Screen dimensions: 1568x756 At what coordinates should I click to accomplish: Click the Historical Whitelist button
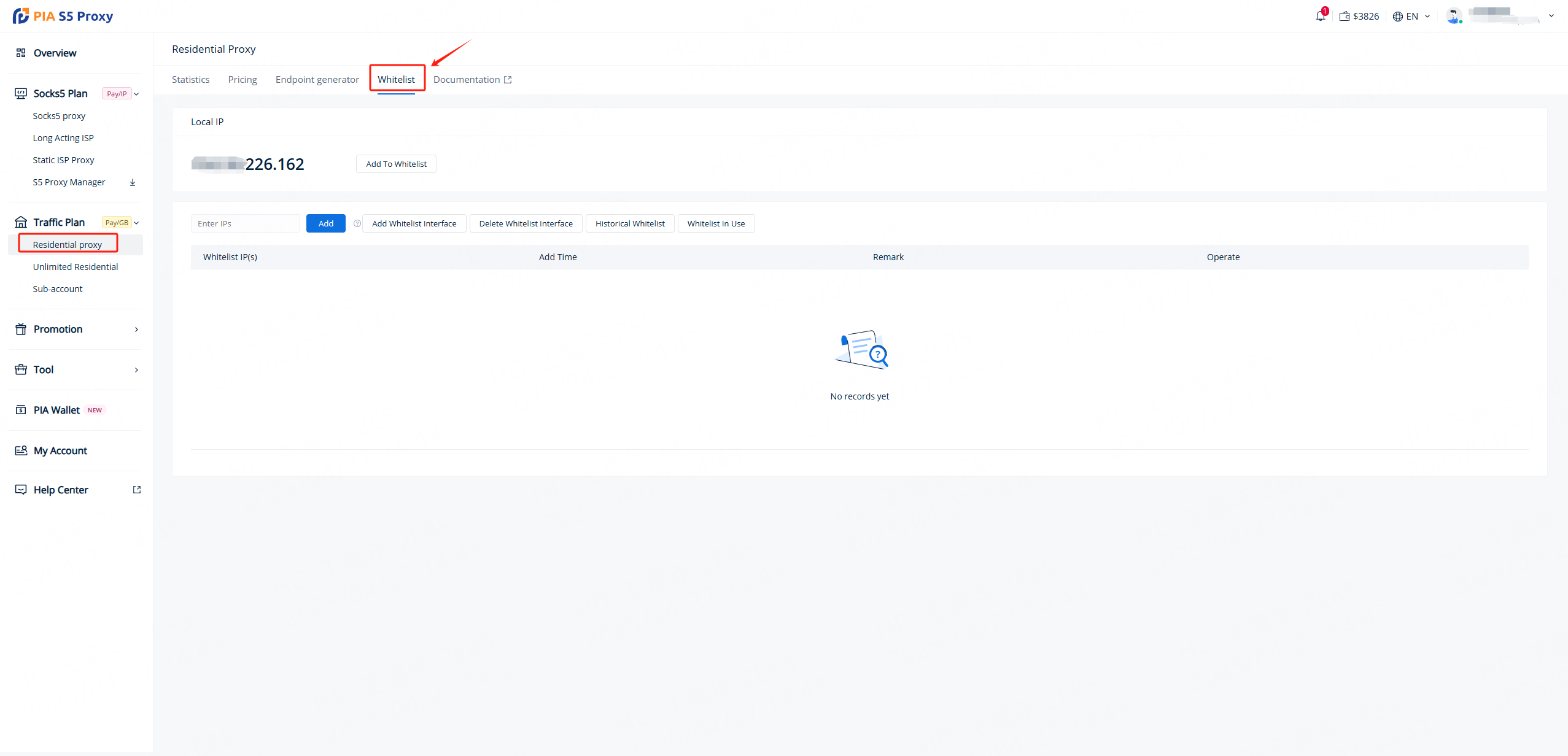click(x=630, y=223)
